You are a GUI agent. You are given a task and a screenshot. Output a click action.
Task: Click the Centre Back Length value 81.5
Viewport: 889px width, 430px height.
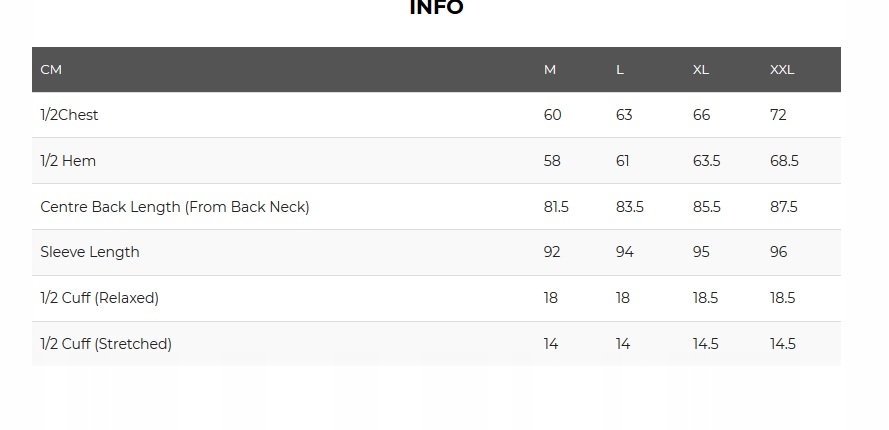pyautogui.click(x=556, y=207)
